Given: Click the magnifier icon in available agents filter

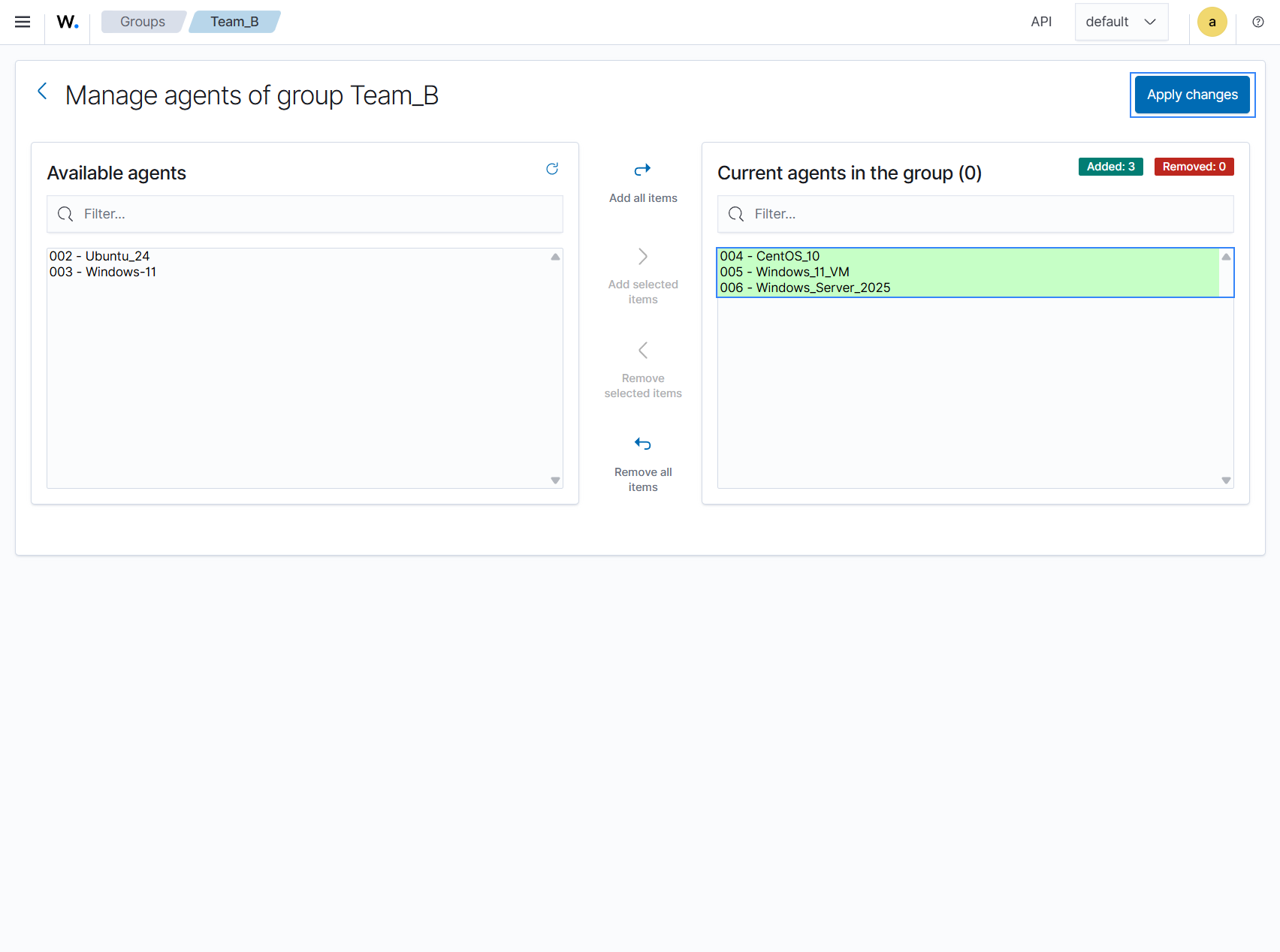Looking at the screenshot, I should [65, 214].
